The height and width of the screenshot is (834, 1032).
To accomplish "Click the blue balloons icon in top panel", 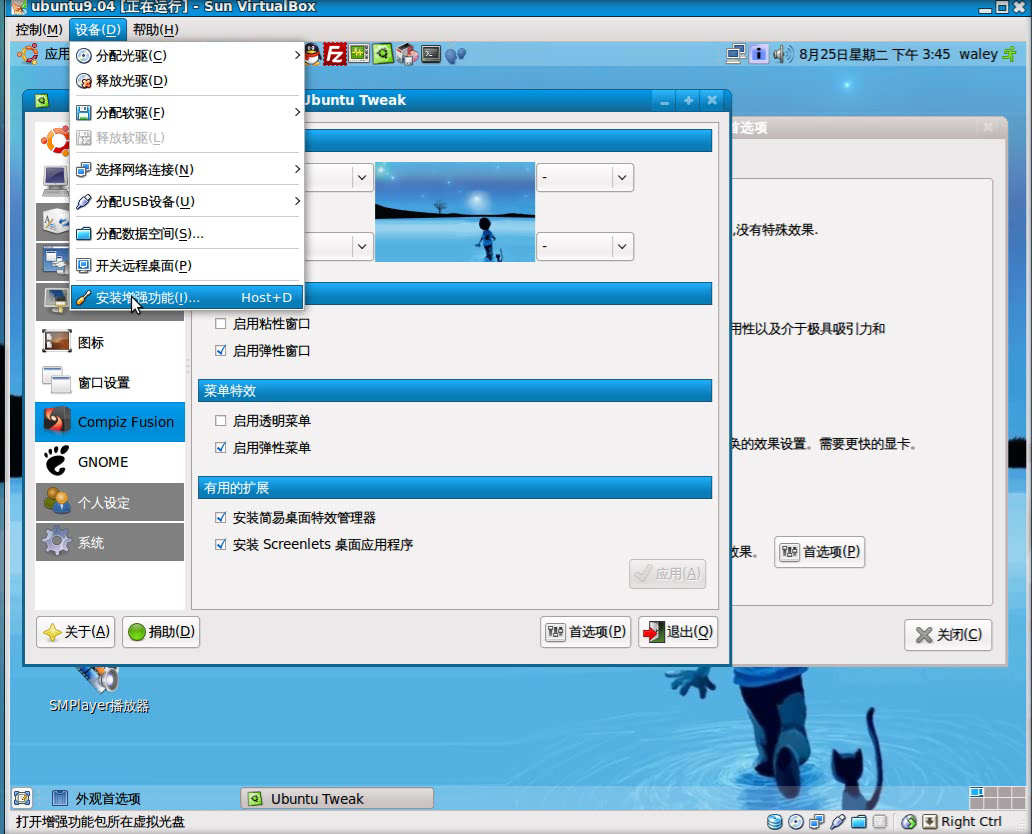I will pos(455,55).
